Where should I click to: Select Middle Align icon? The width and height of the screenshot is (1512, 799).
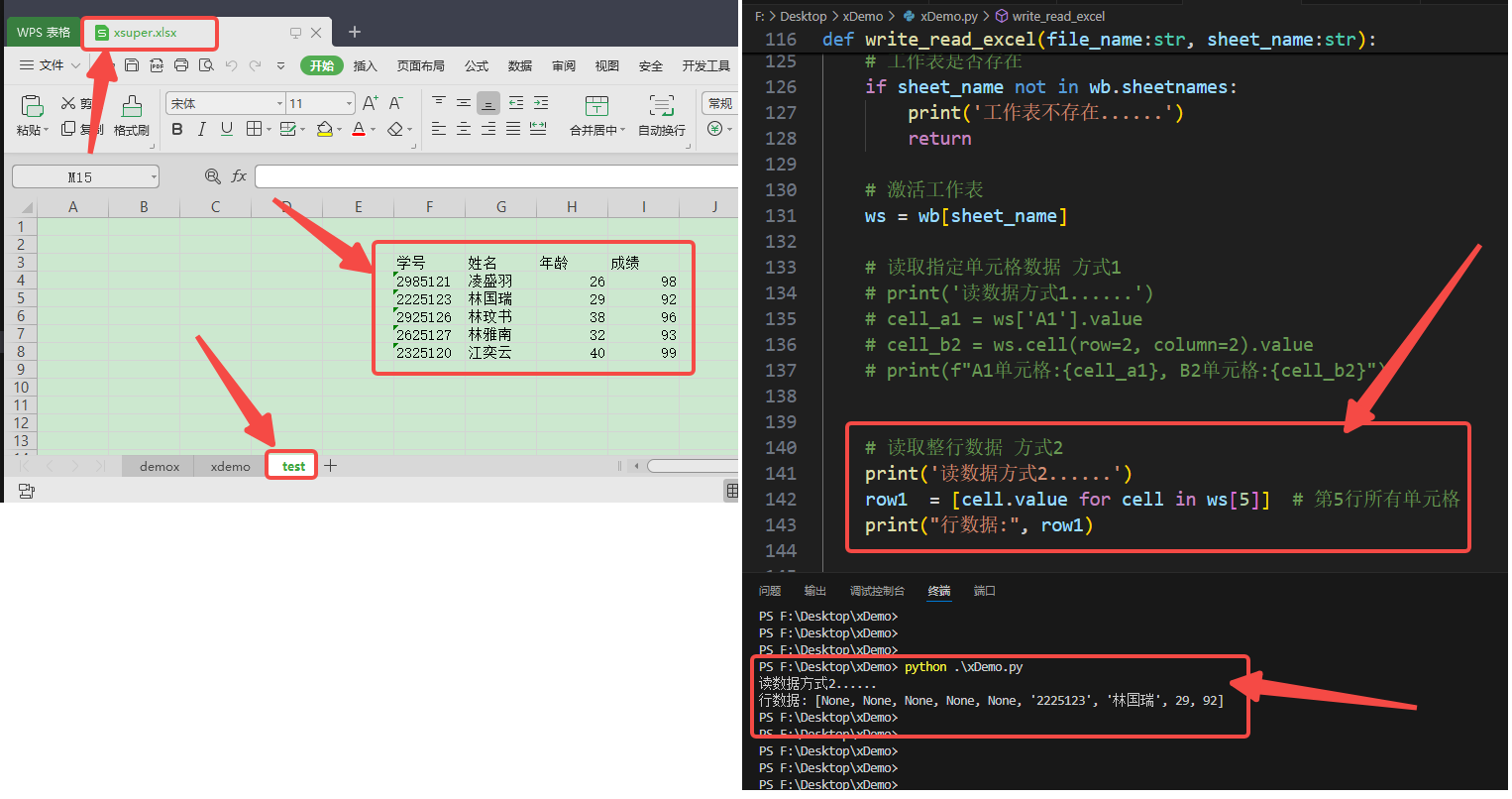pos(464,103)
